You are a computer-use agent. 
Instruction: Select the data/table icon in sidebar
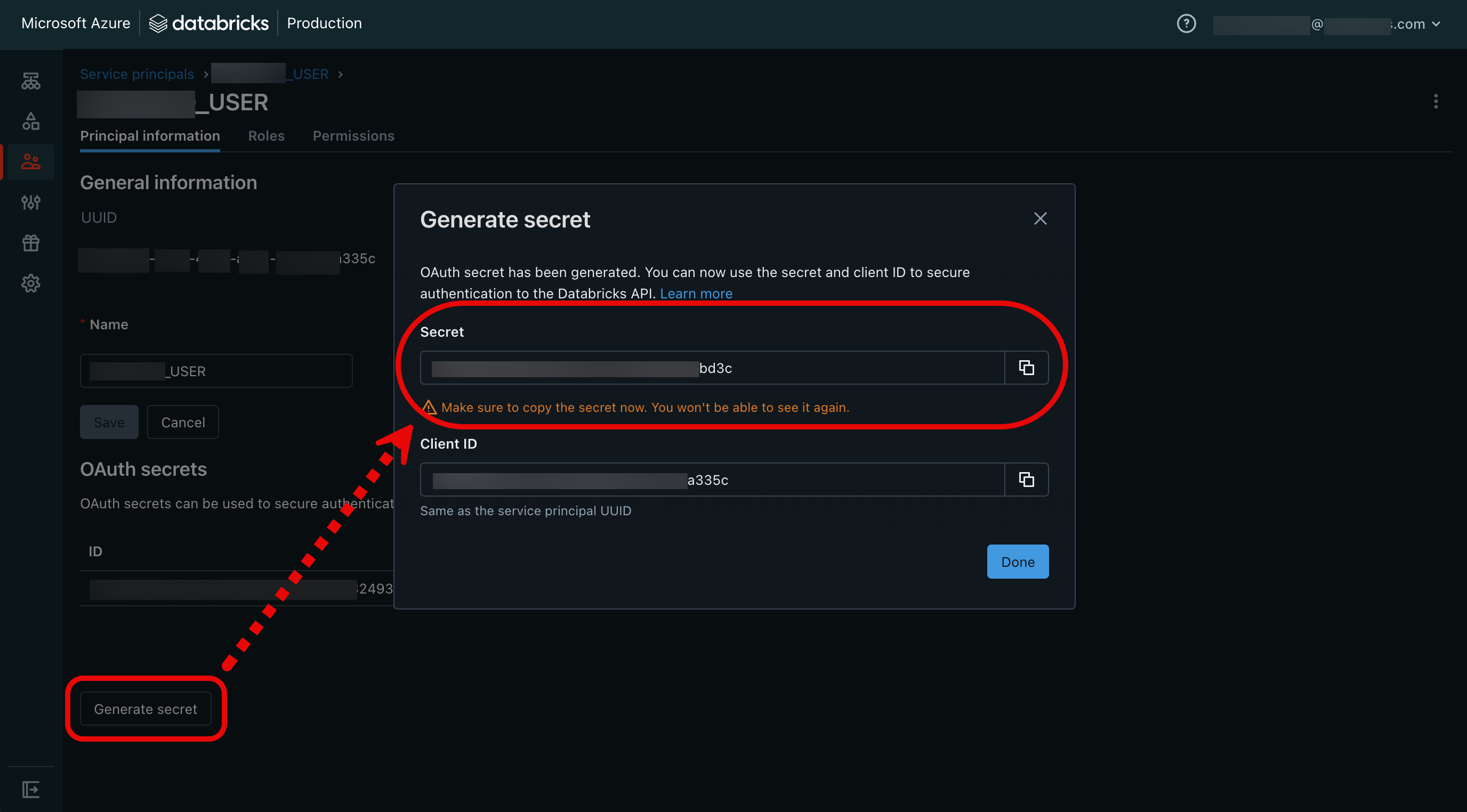coord(30,80)
